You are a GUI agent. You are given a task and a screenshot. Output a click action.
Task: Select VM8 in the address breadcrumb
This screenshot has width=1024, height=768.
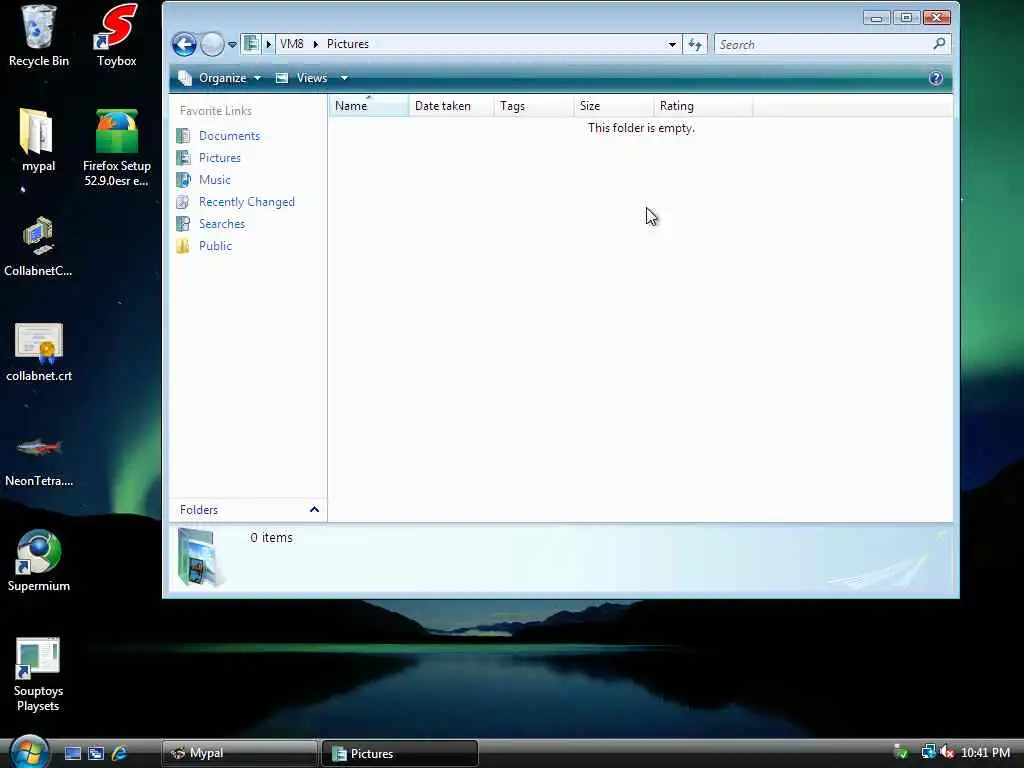point(292,44)
